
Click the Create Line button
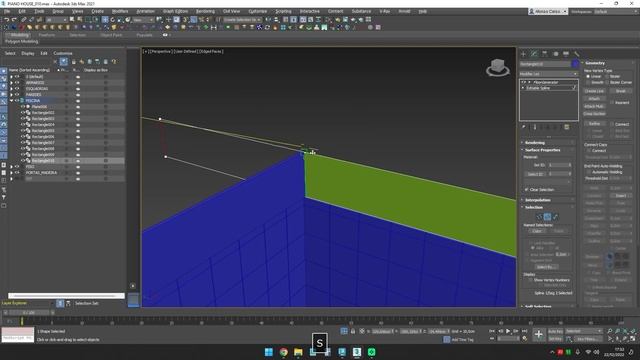click(594, 91)
